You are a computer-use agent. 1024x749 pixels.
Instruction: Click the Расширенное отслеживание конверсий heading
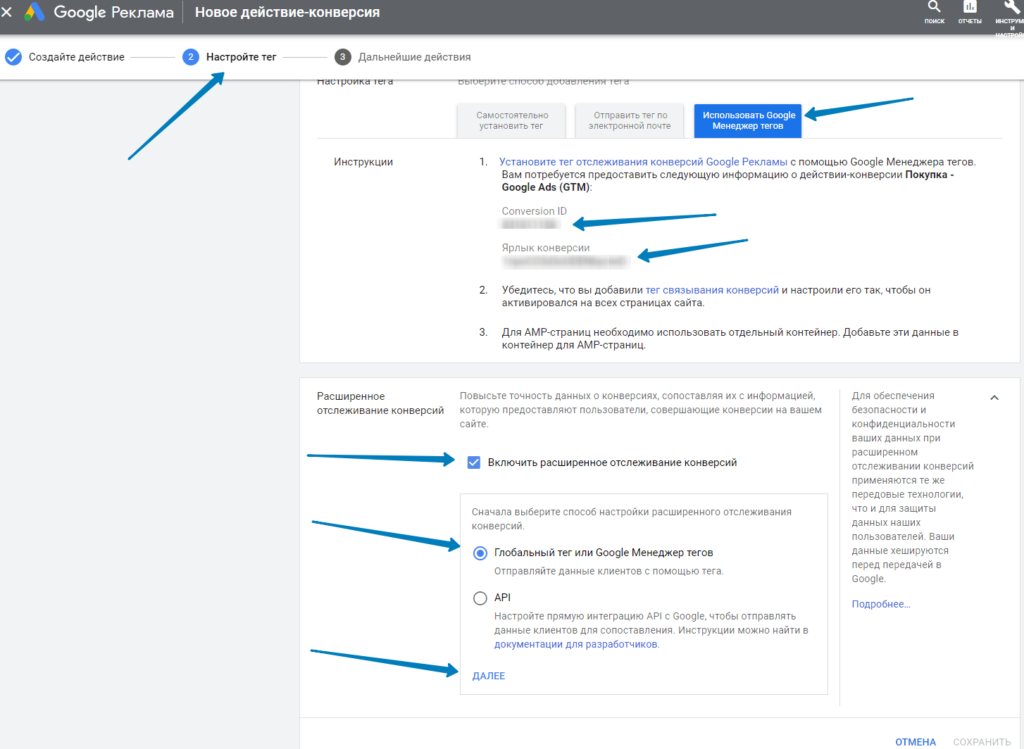point(380,404)
